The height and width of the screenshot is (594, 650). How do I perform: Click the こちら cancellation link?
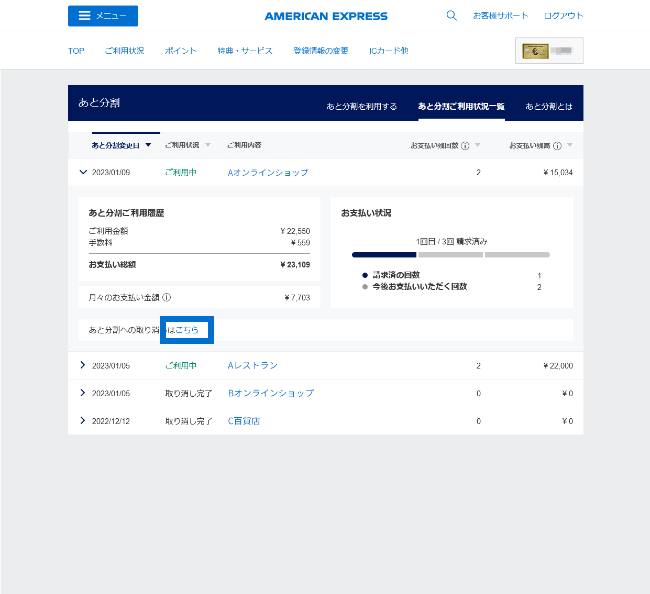pos(187,330)
